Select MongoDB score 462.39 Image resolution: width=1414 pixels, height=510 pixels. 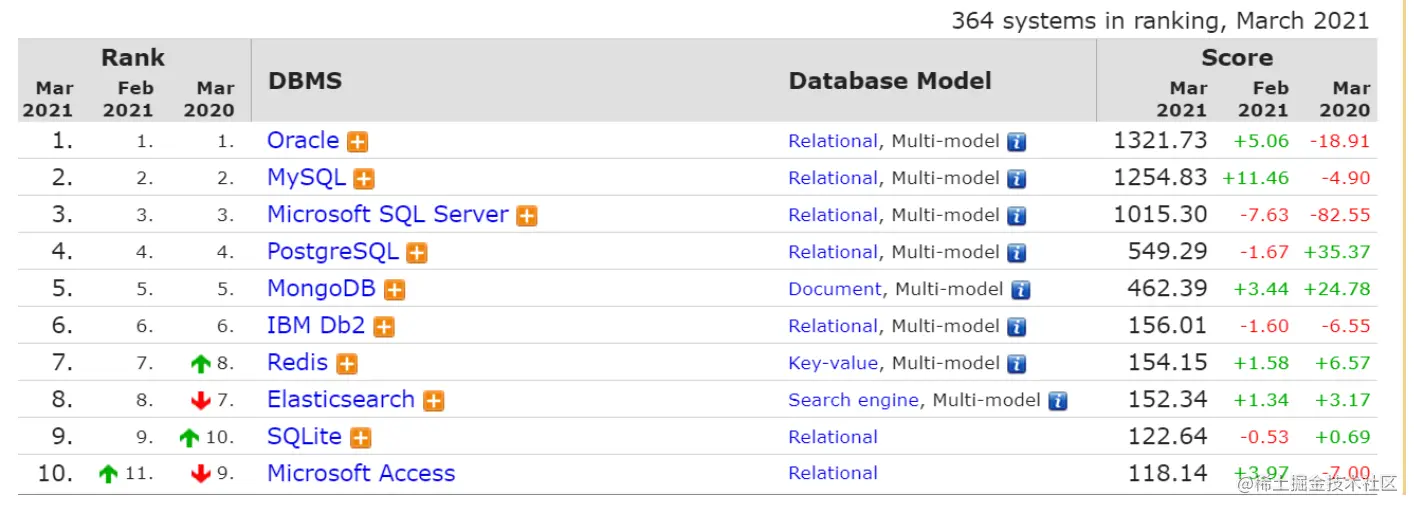click(x=1168, y=289)
